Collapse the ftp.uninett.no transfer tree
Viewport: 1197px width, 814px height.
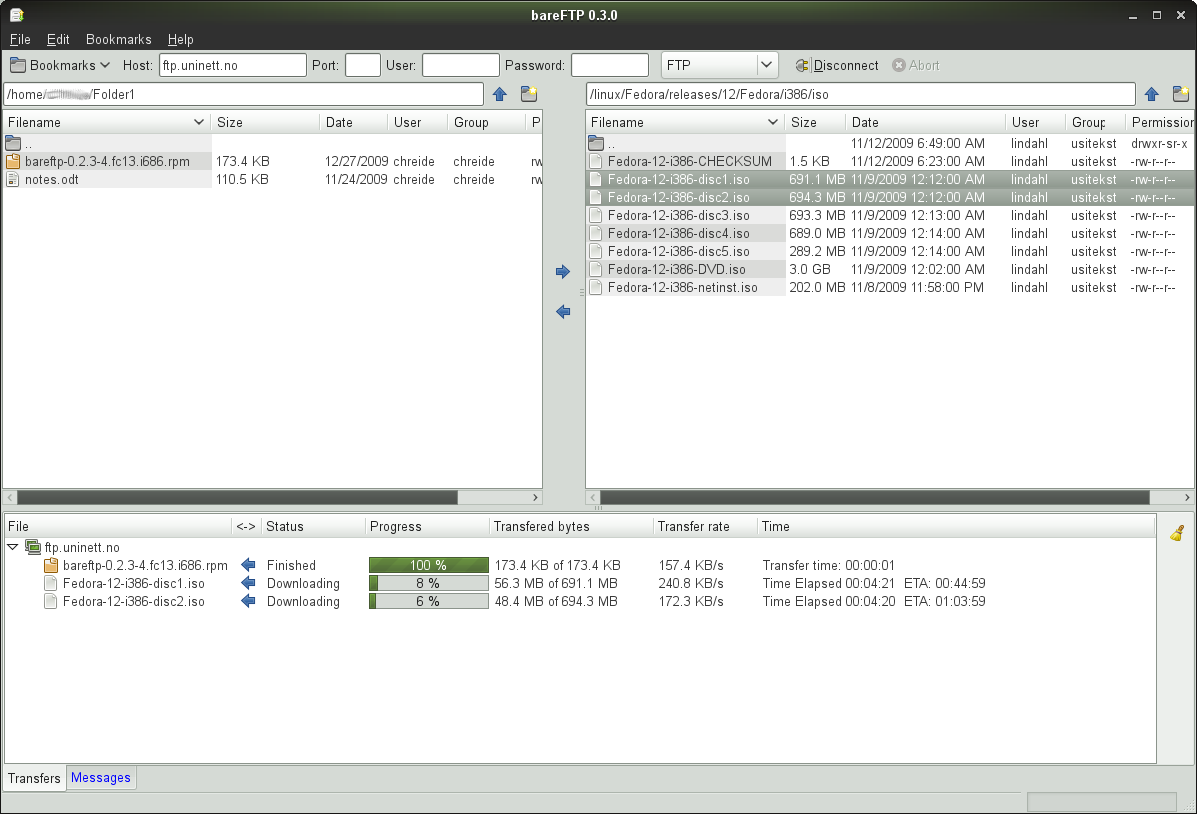pos(13,548)
